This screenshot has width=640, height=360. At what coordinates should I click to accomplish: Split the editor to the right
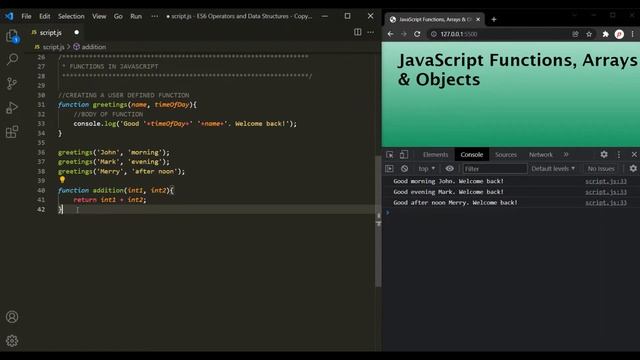358,32
